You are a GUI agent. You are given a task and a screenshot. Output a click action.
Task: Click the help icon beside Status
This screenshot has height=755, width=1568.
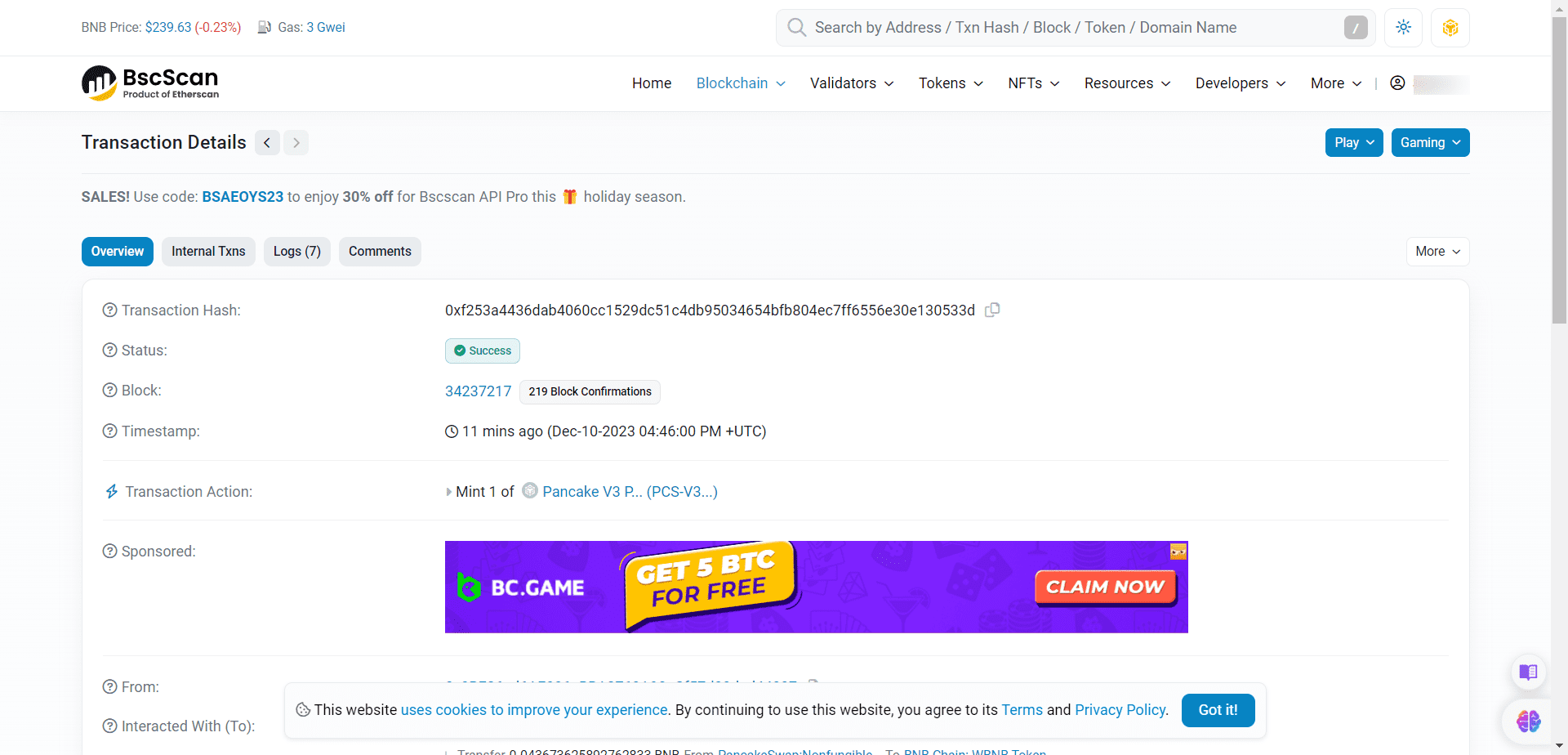[109, 351]
